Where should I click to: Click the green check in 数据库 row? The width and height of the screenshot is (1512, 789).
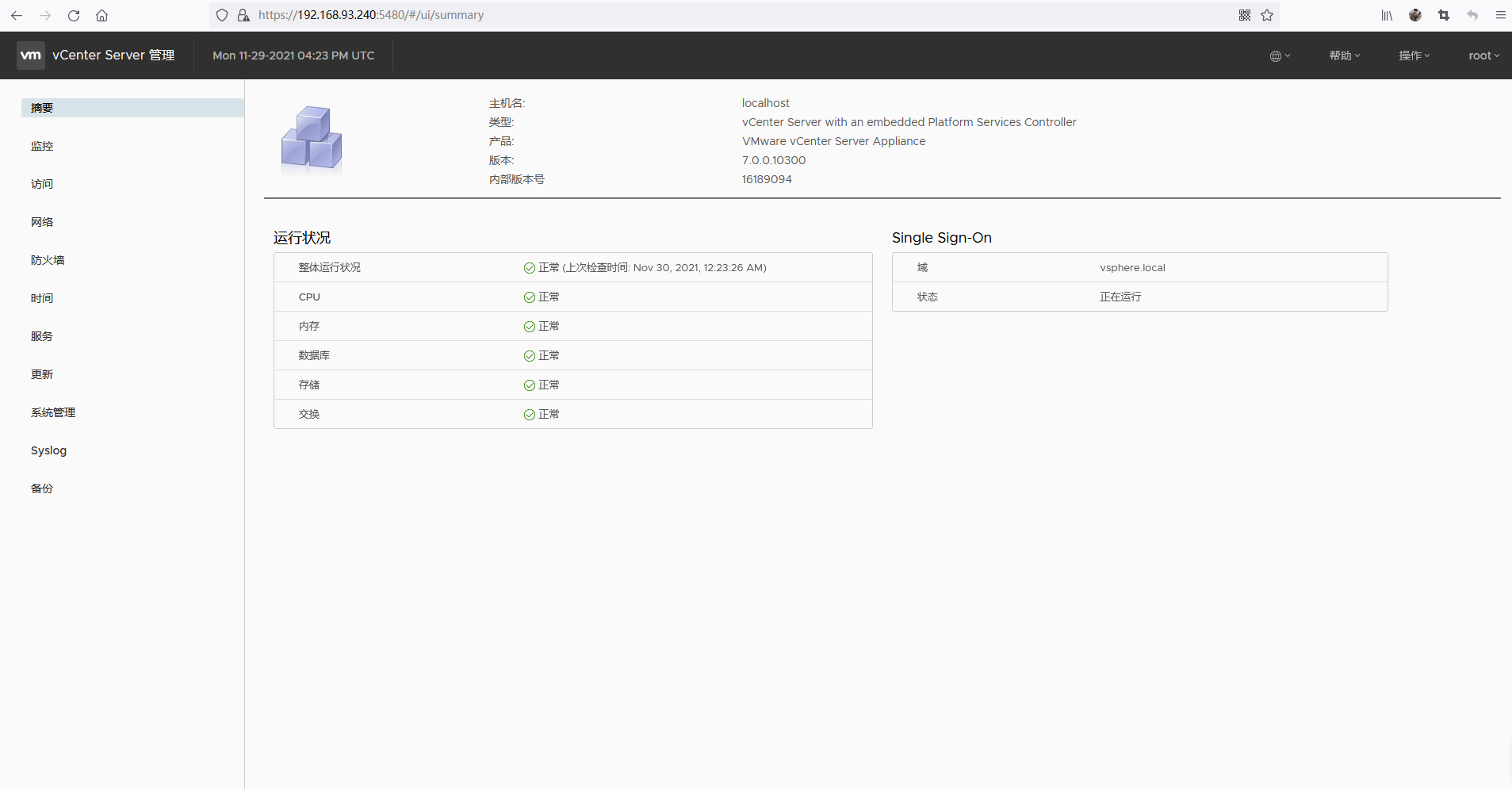click(x=530, y=356)
